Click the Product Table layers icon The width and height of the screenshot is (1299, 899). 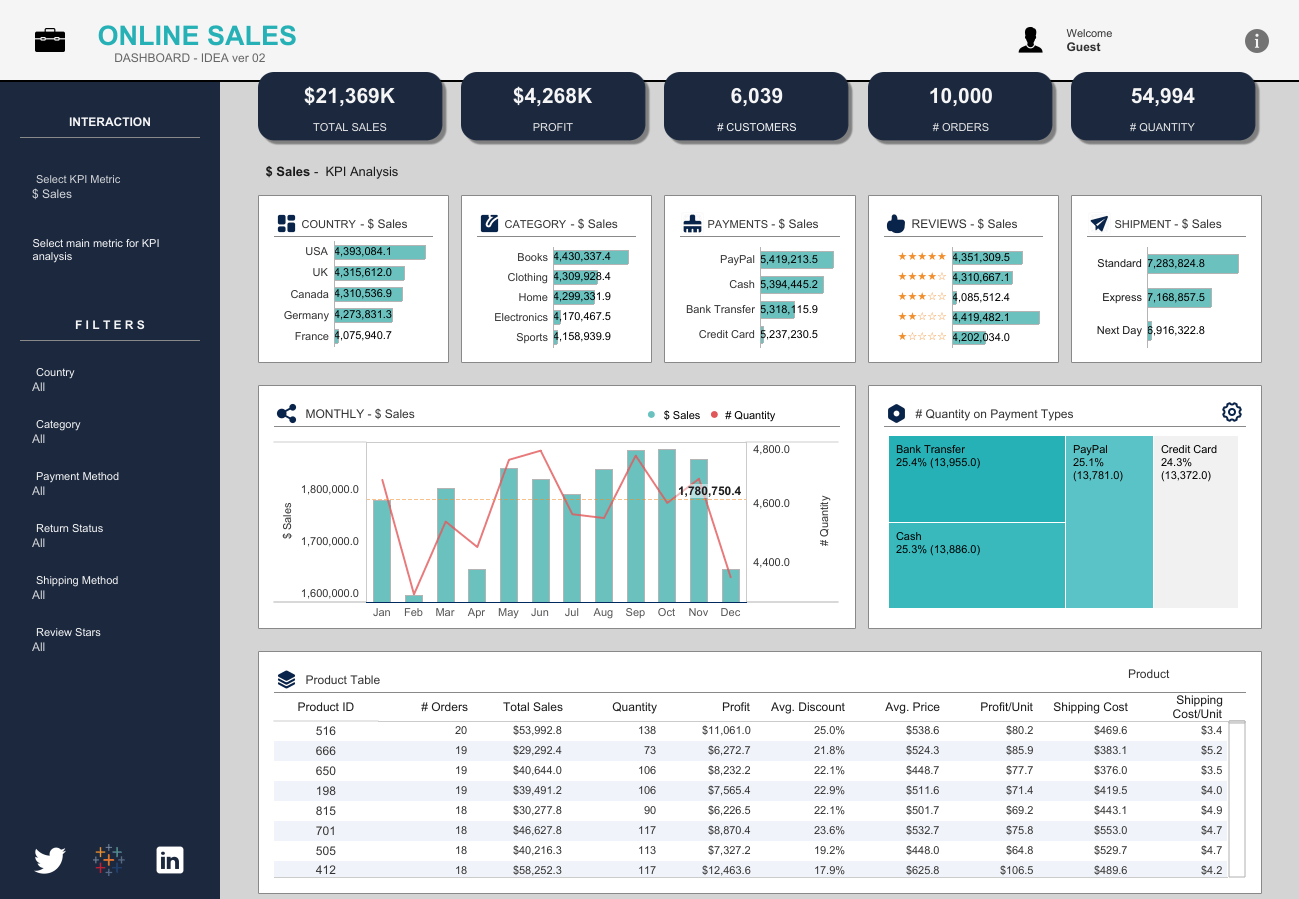click(286, 680)
